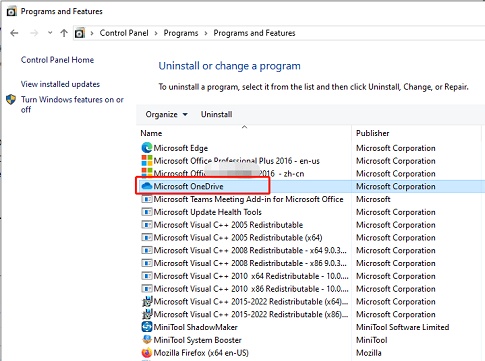485x361 pixels.
Task: Select MiniTool ShadowMaker entry
Action: tap(195, 327)
